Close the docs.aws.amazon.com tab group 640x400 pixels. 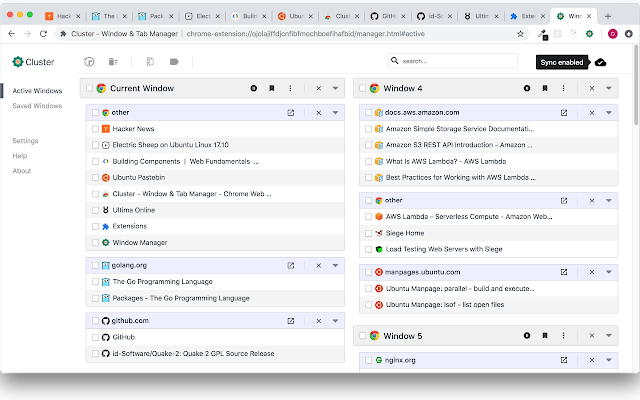coord(592,113)
